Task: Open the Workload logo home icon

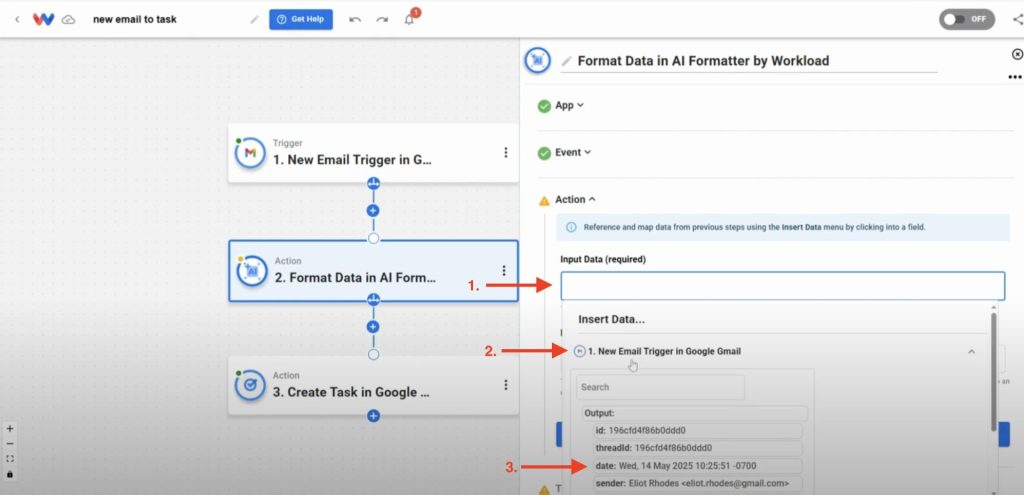Action: click(43, 20)
